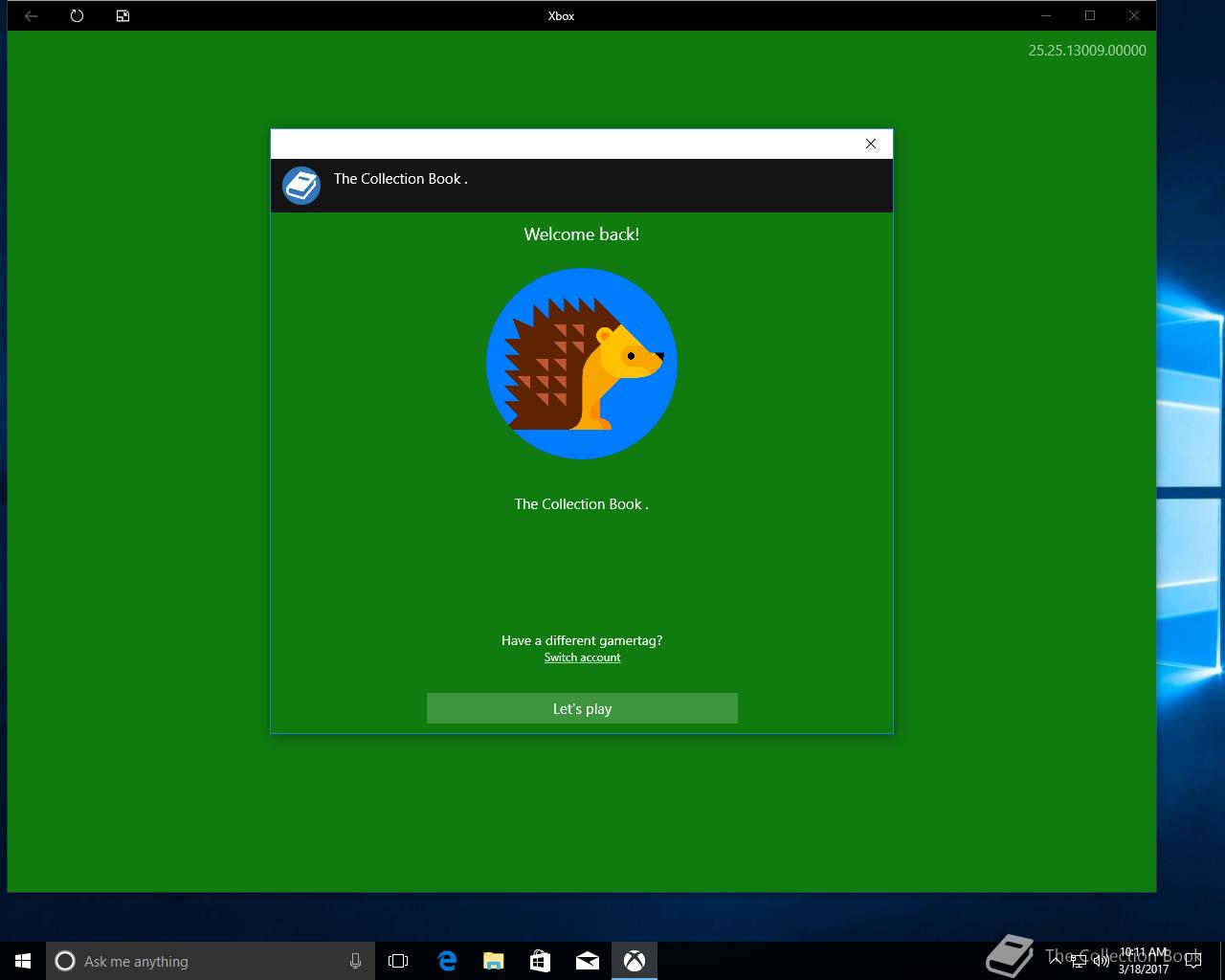The height and width of the screenshot is (980, 1225).
Task: Click the version number 25.25.13009.00000
Action: (x=1087, y=51)
